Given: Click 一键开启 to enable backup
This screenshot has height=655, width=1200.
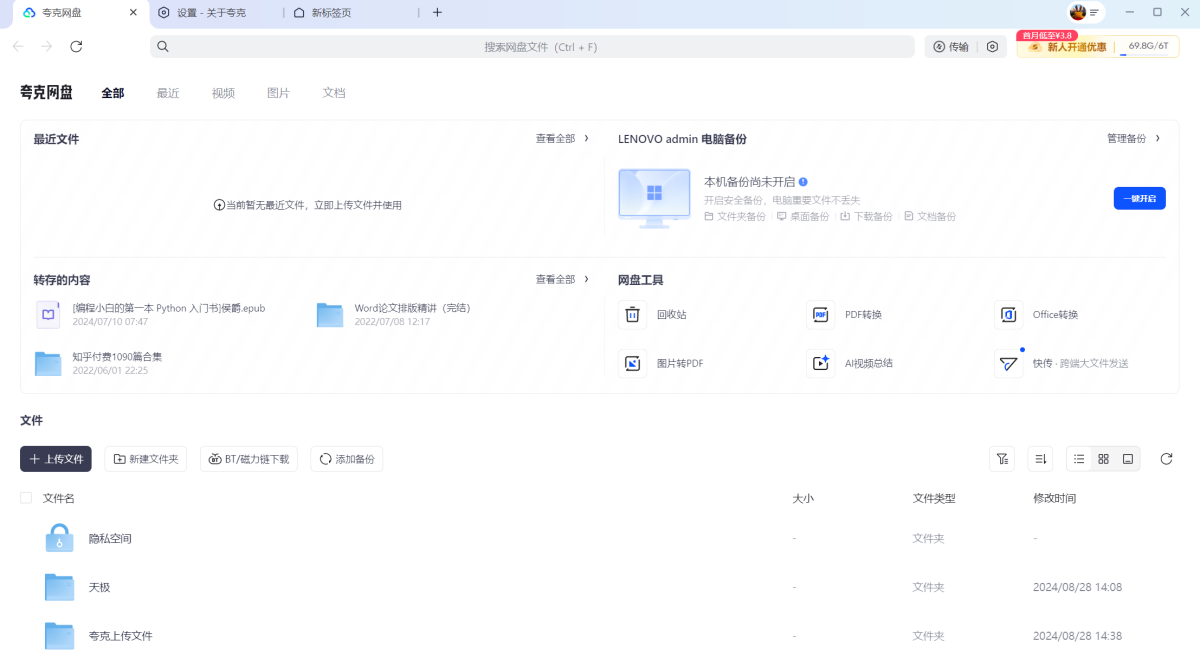Looking at the screenshot, I should 1139,199.
